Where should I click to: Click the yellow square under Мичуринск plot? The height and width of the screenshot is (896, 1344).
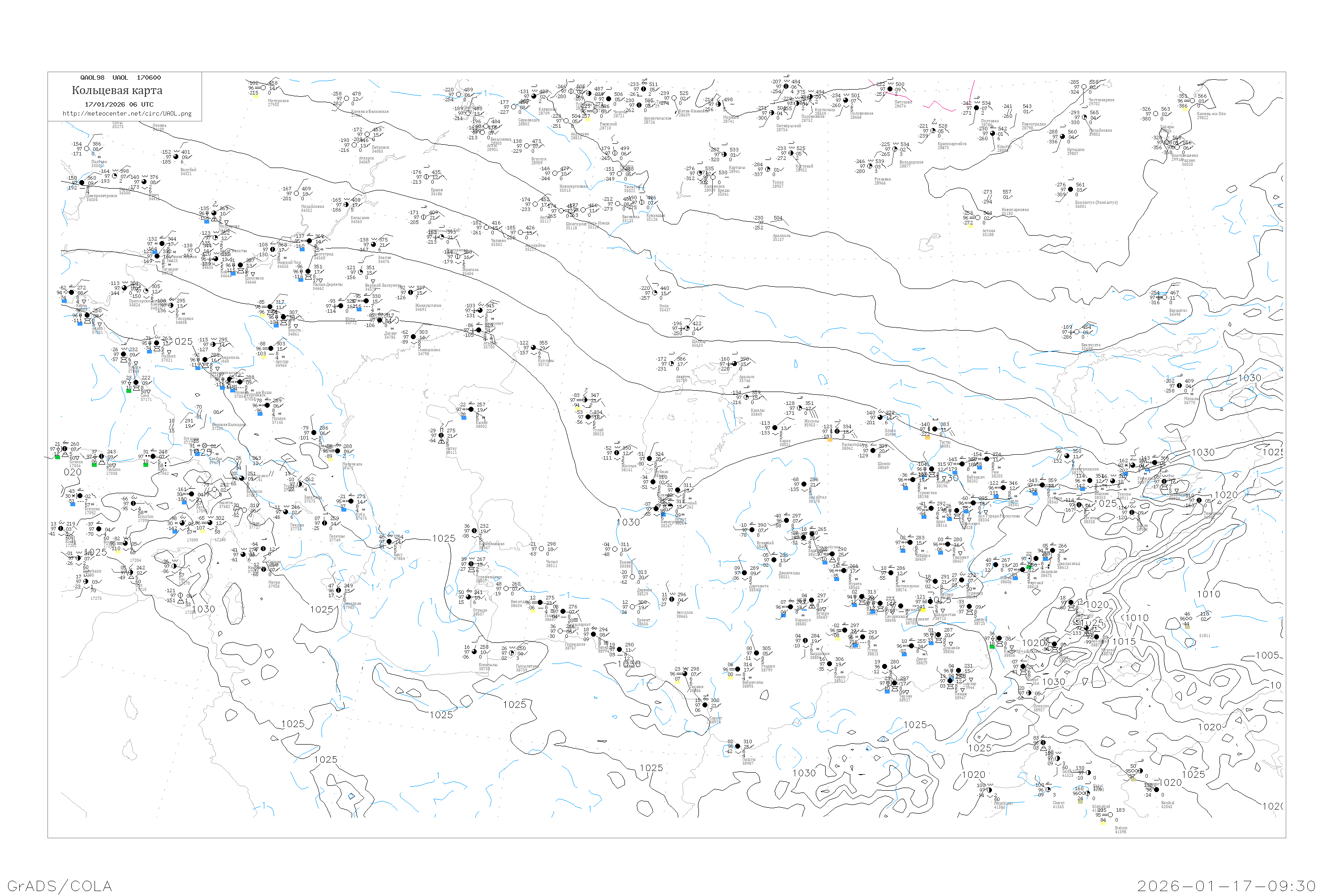255,96
